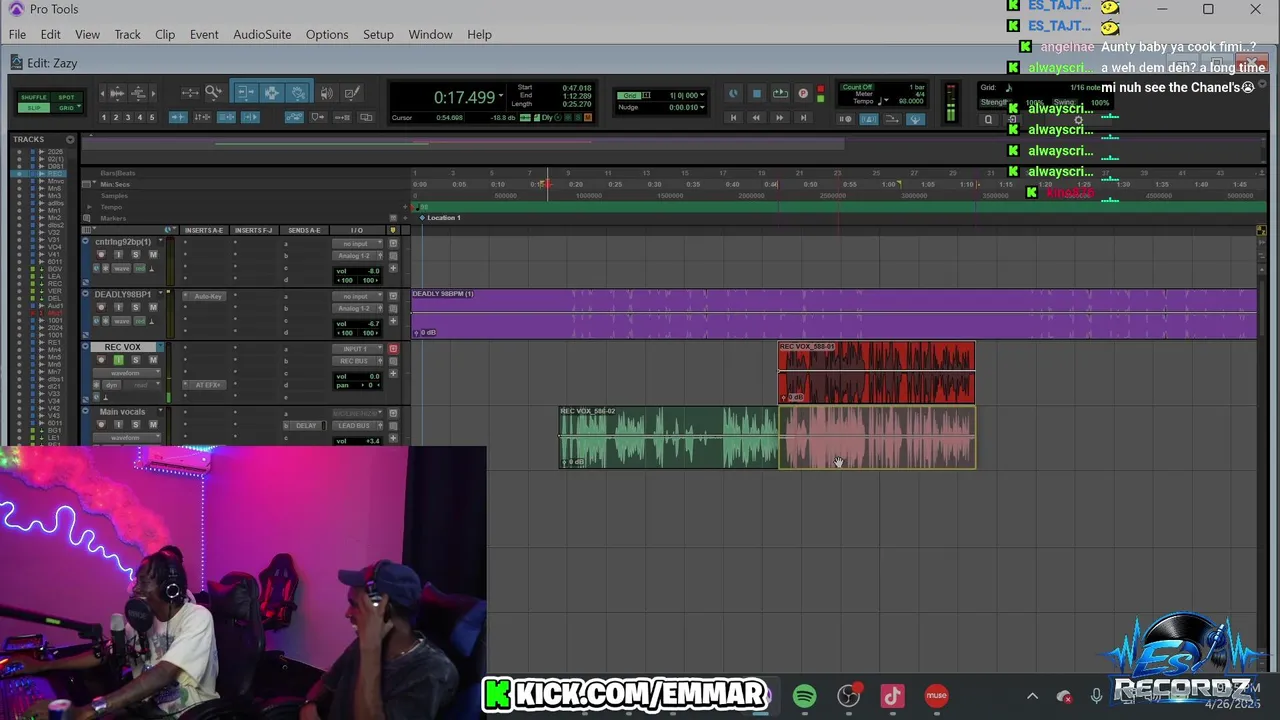Open the Setup menu
The height and width of the screenshot is (720, 1280).
pos(378,34)
